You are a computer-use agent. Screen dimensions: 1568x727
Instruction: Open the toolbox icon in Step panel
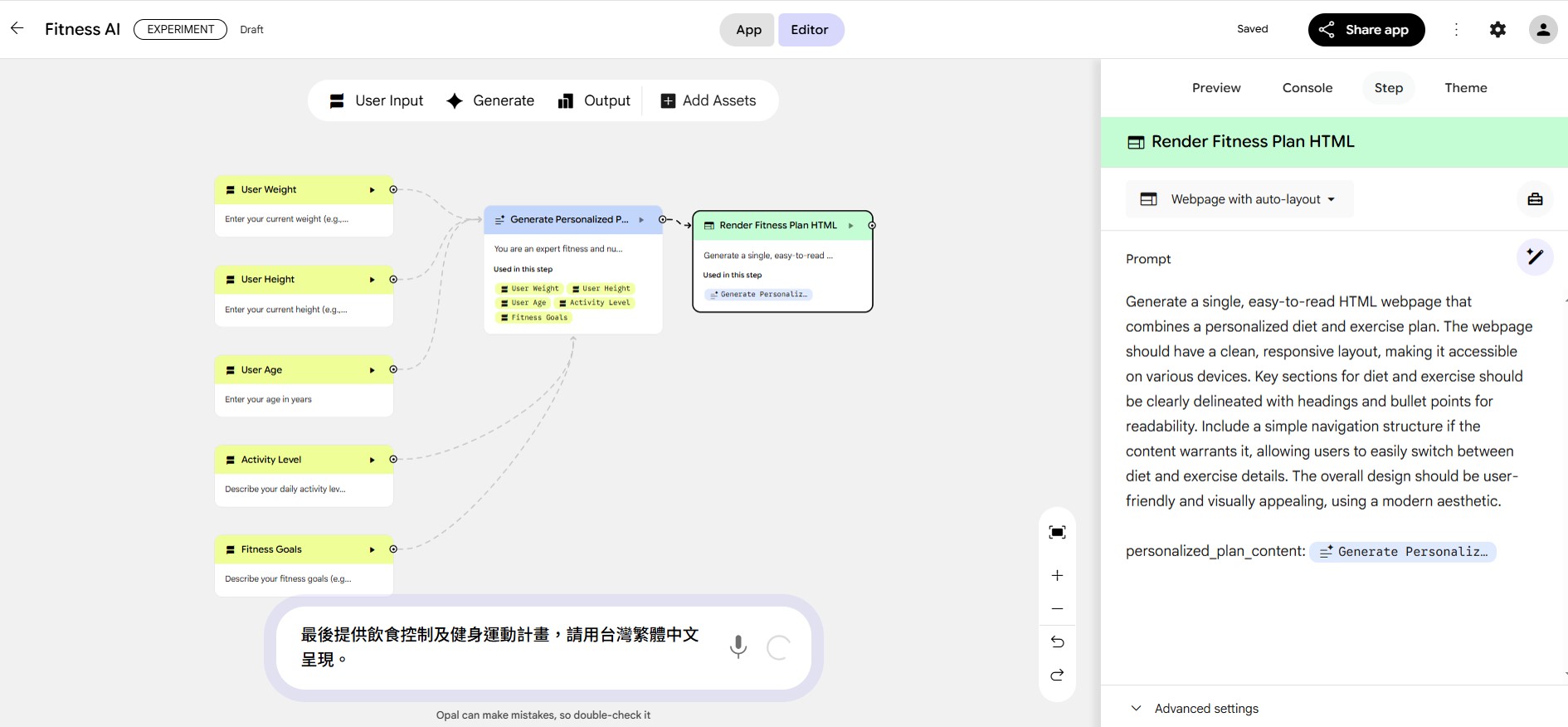tap(1535, 199)
